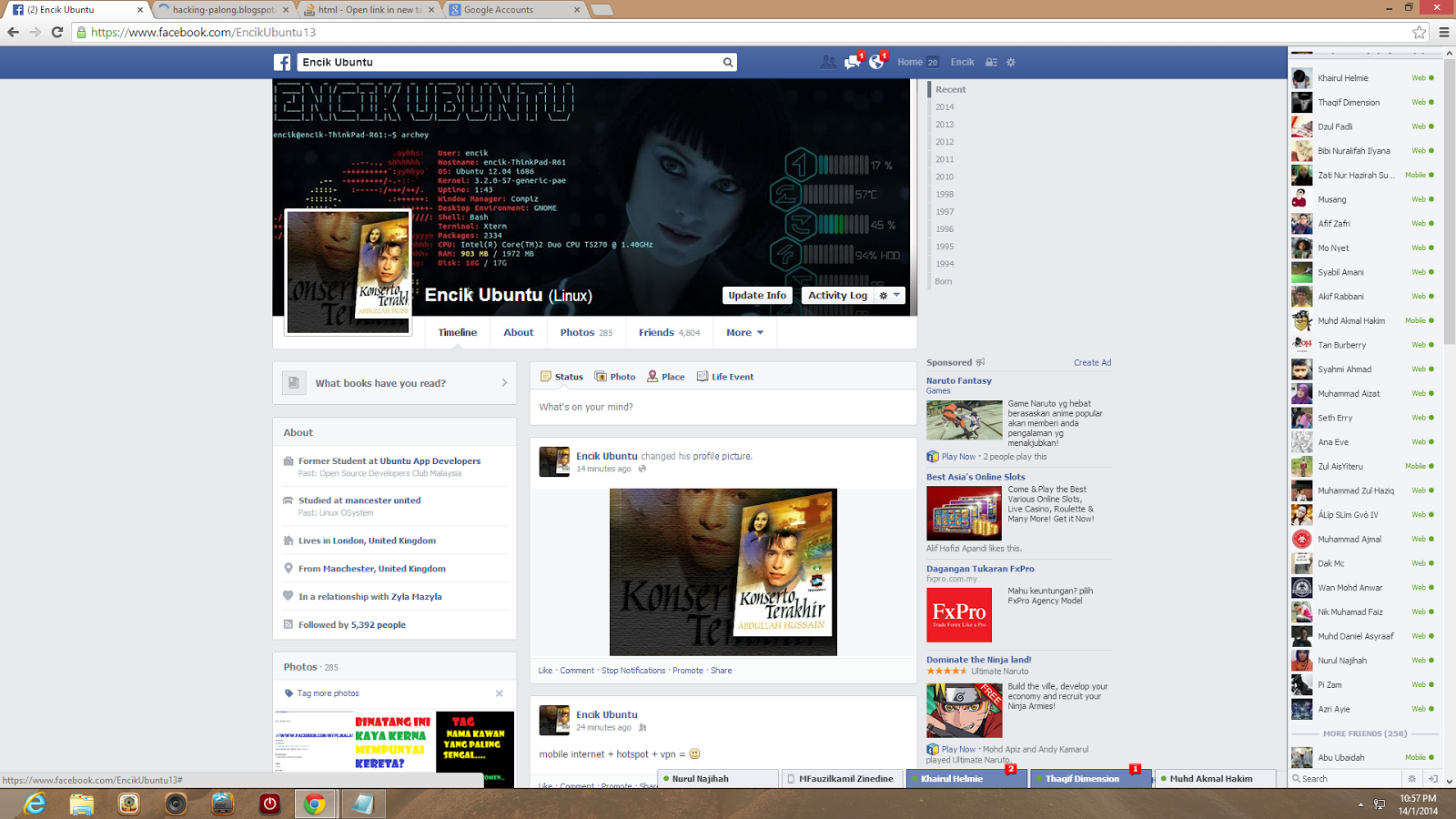Open the profile picture thumbnail on cover
1456x819 pixels.
pos(348,272)
